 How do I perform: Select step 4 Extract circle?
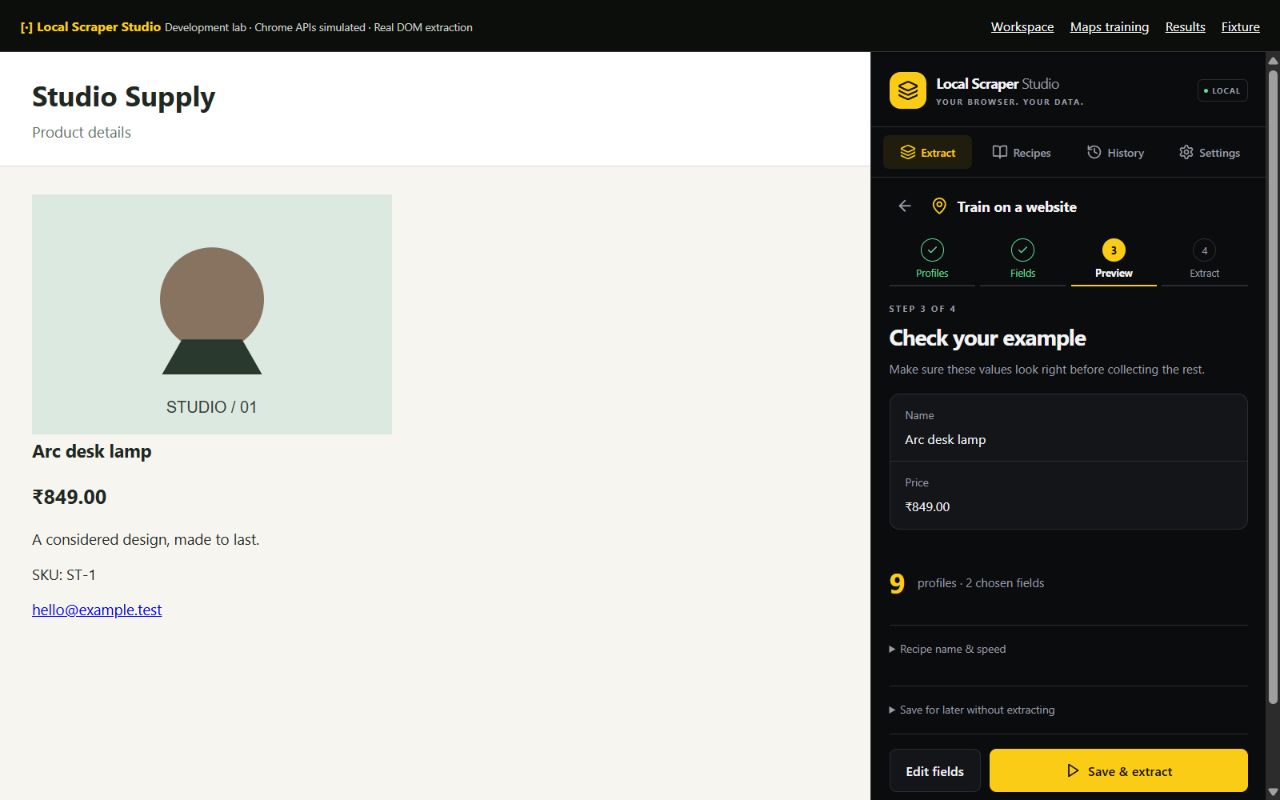(x=1204, y=250)
